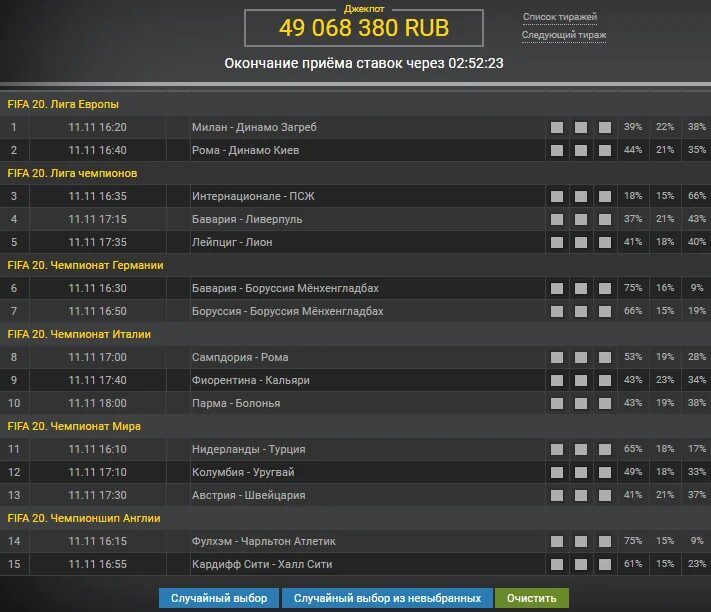
Task: Check home win box for Фиорентина - Кальяри
Action: pyautogui.click(x=557, y=380)
